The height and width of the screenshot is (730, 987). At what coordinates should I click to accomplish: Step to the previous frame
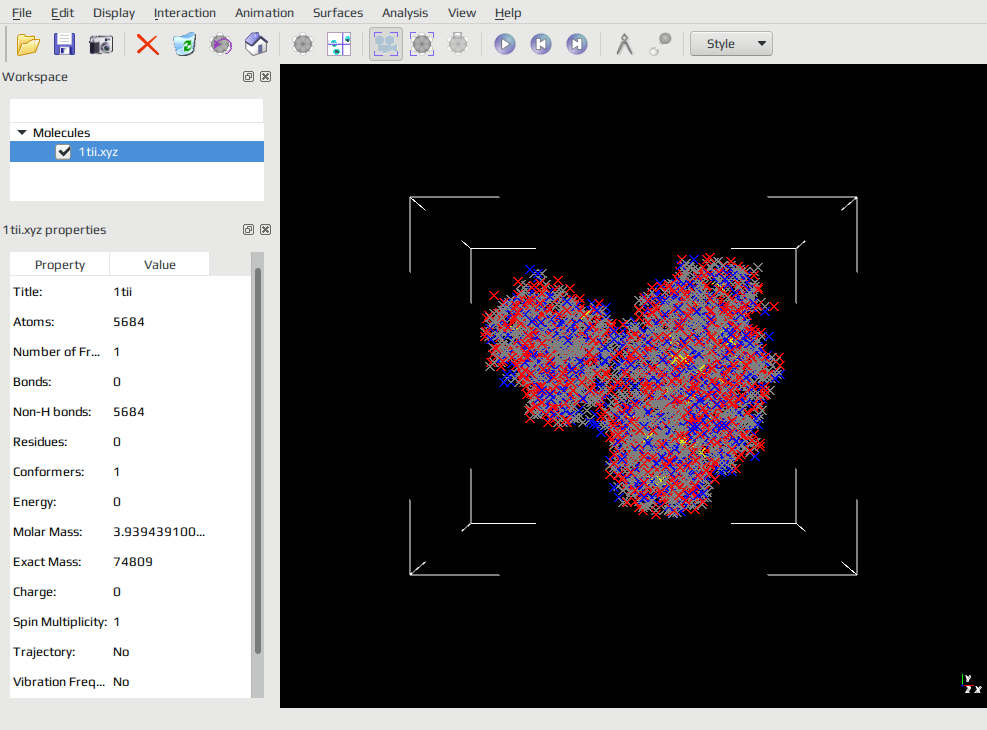(x=541, y=44)
